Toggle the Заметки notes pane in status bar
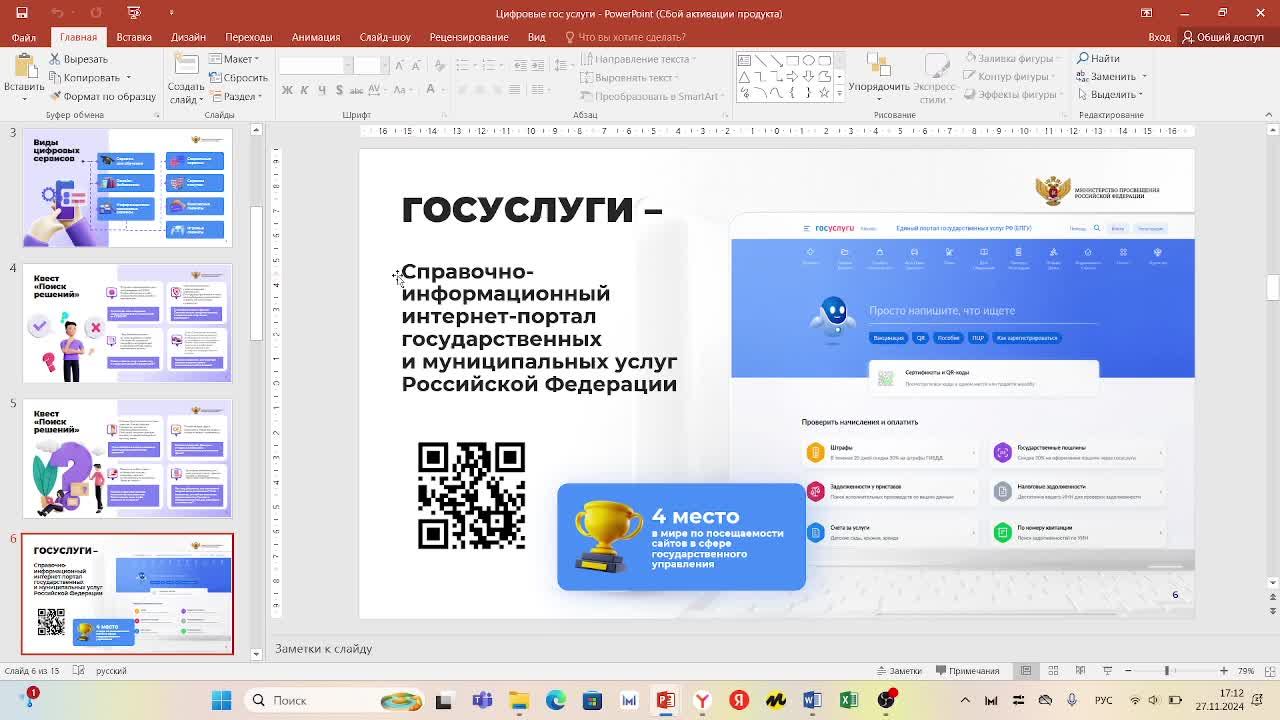Image resolution: width=1280 pixels, height=720 pixels. 897,671
